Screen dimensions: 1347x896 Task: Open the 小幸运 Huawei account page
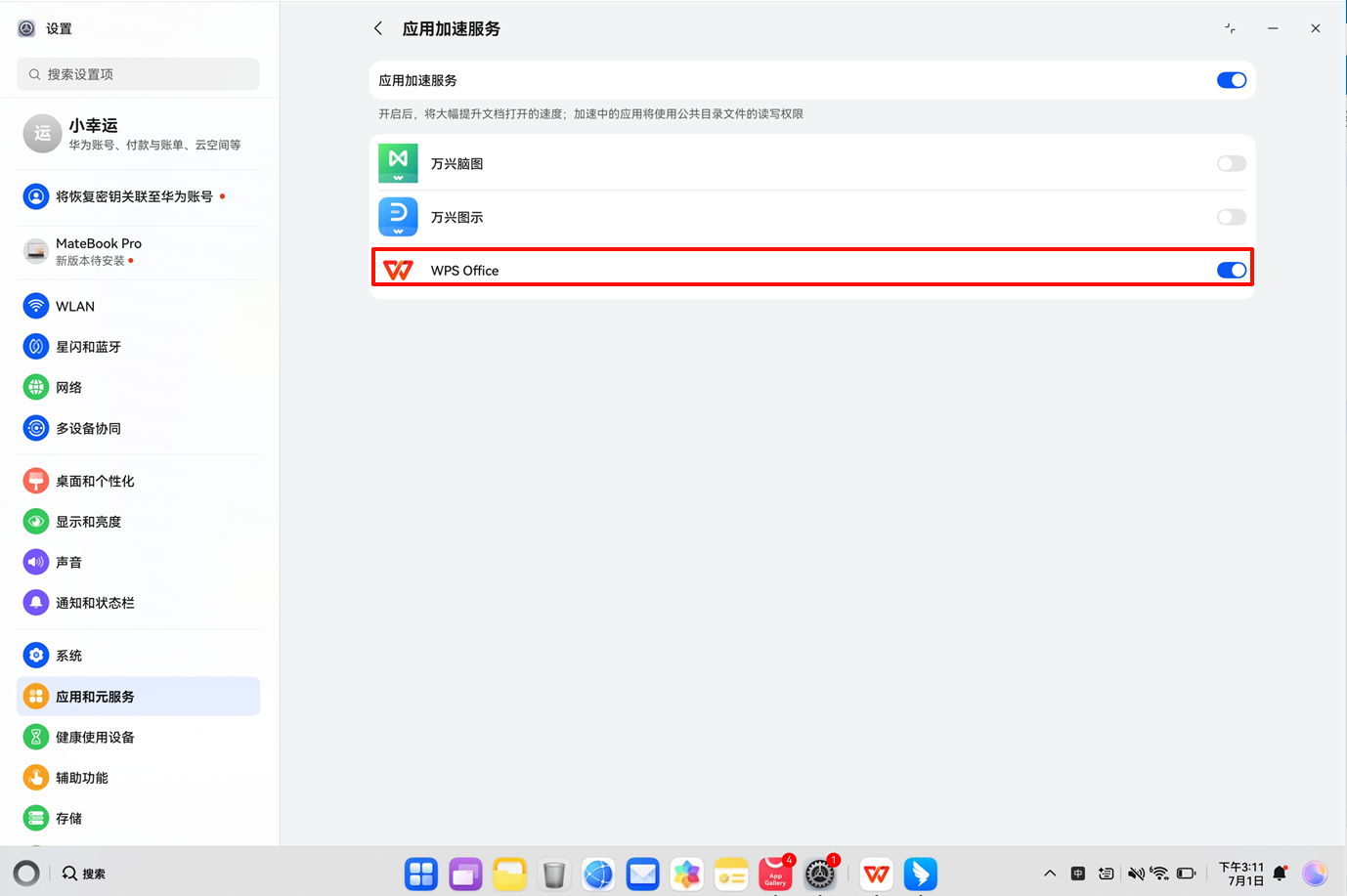138,134
